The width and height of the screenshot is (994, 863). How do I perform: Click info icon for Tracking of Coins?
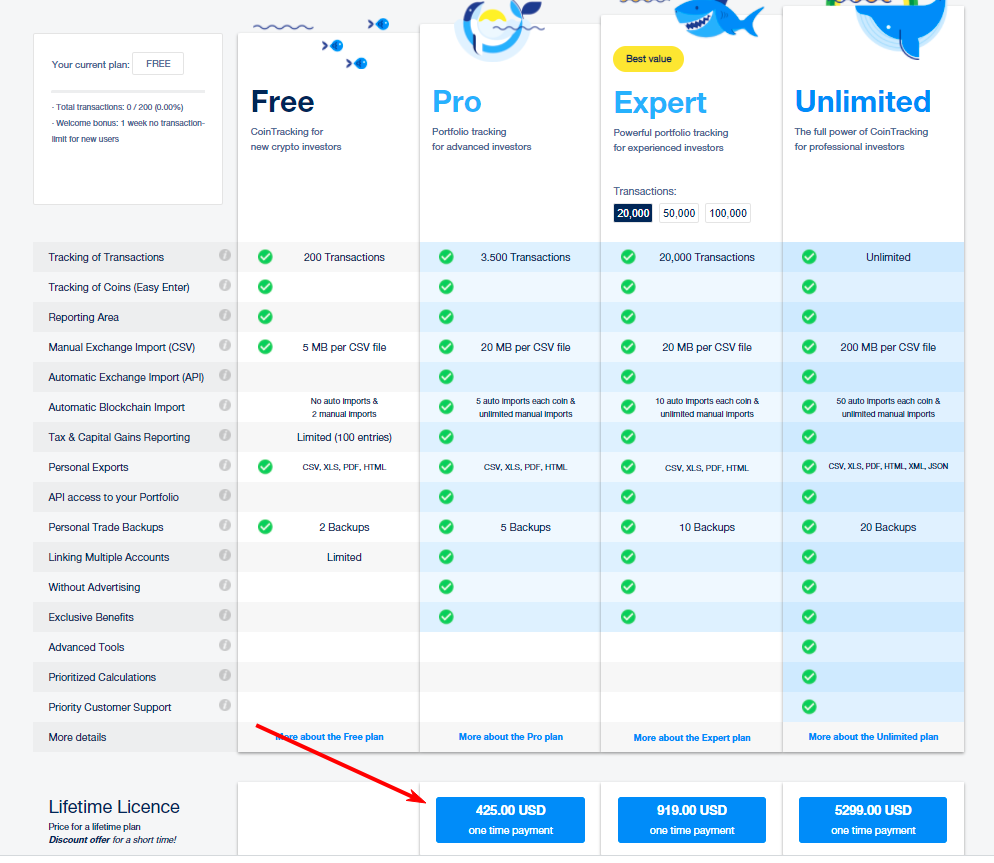pos(224,285)
